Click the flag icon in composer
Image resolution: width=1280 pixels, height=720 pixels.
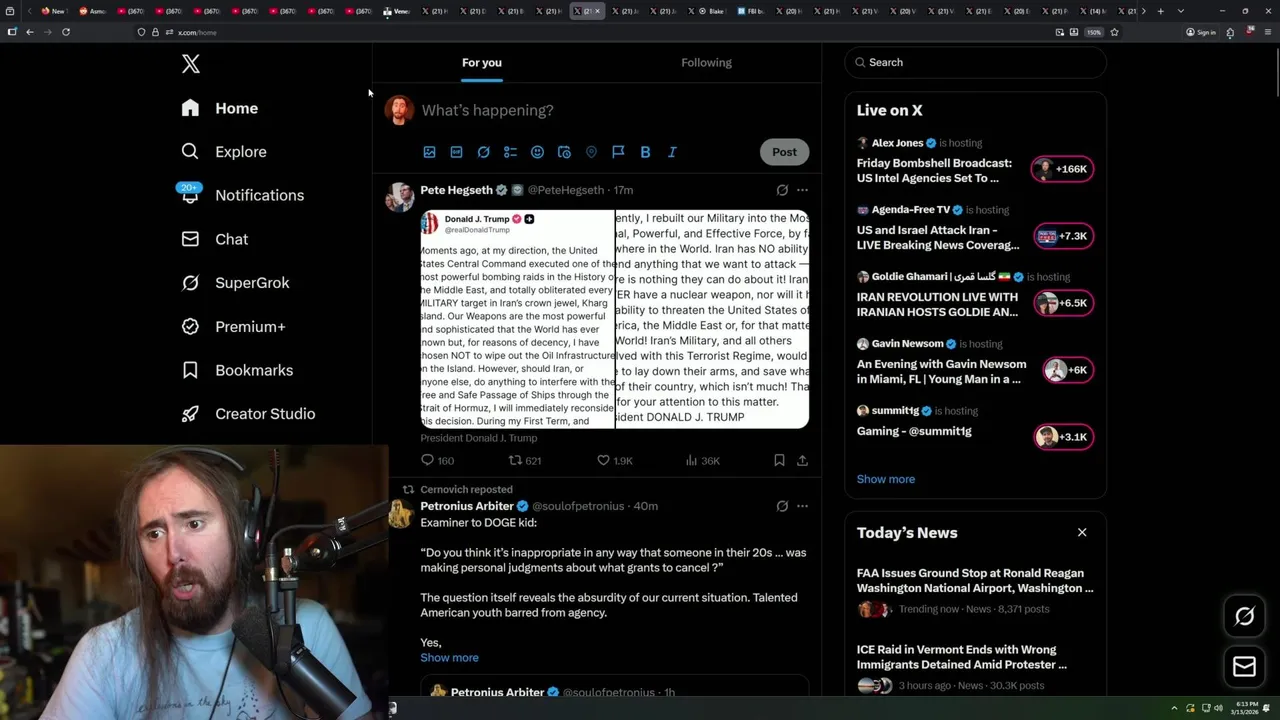tap(618, 152)
